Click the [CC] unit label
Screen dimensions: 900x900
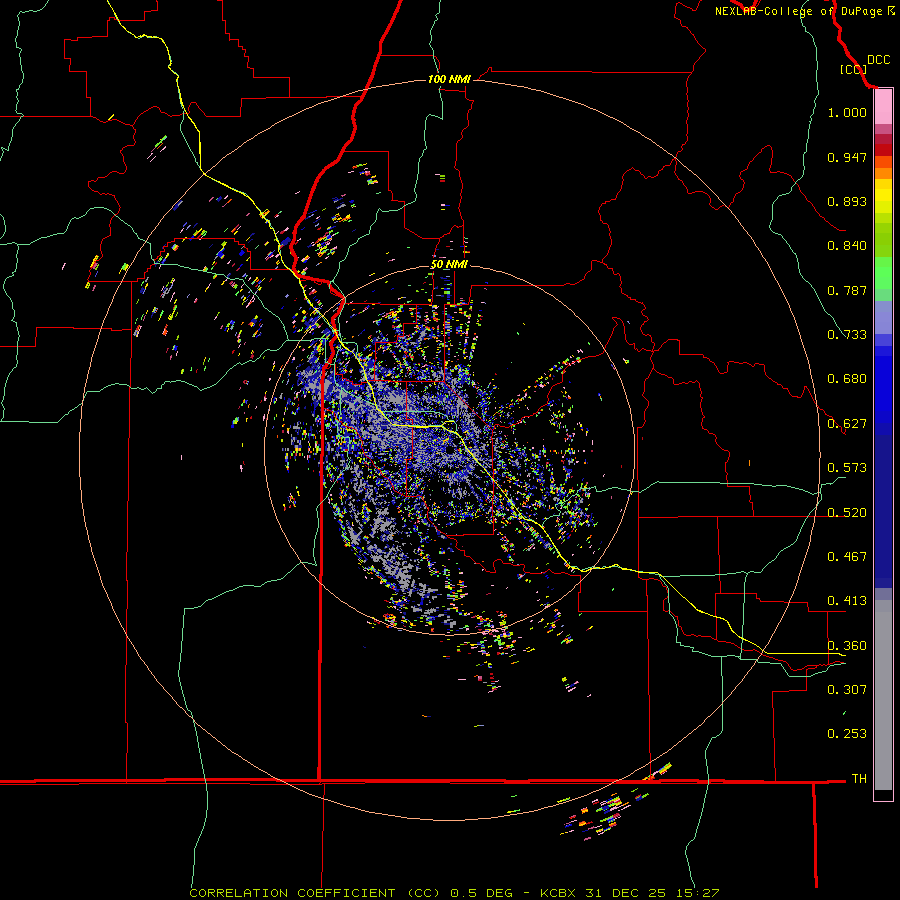pos(853,69)
